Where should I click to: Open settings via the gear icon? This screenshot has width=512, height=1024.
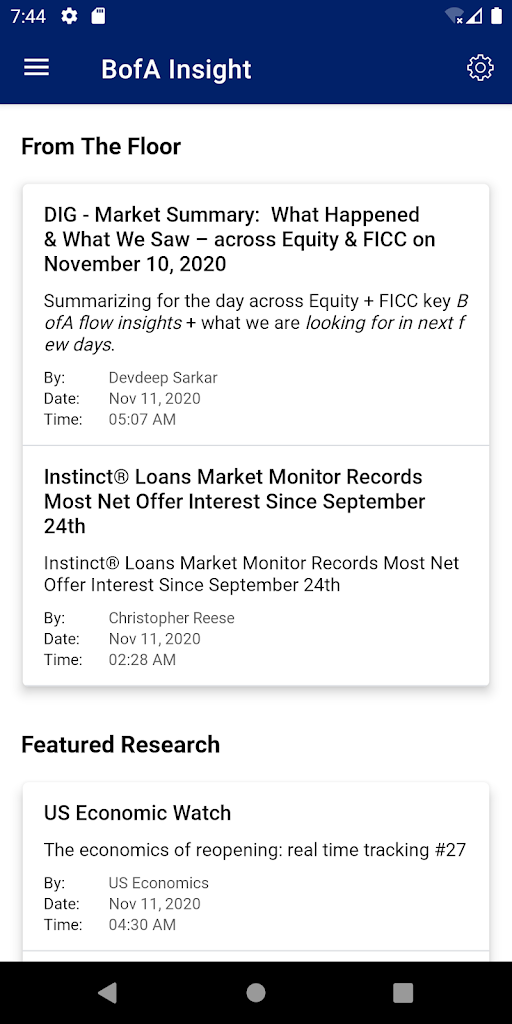[x=480, y=68]
